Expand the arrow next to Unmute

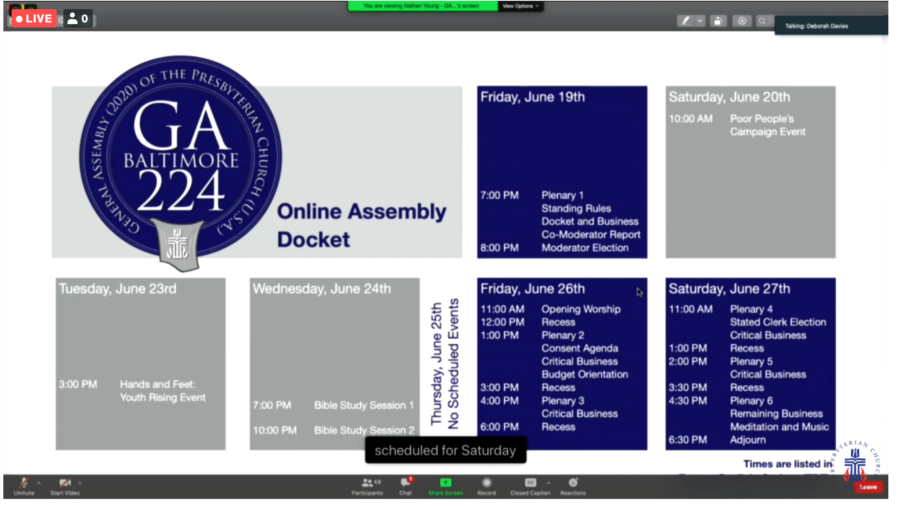click(40, 483)
